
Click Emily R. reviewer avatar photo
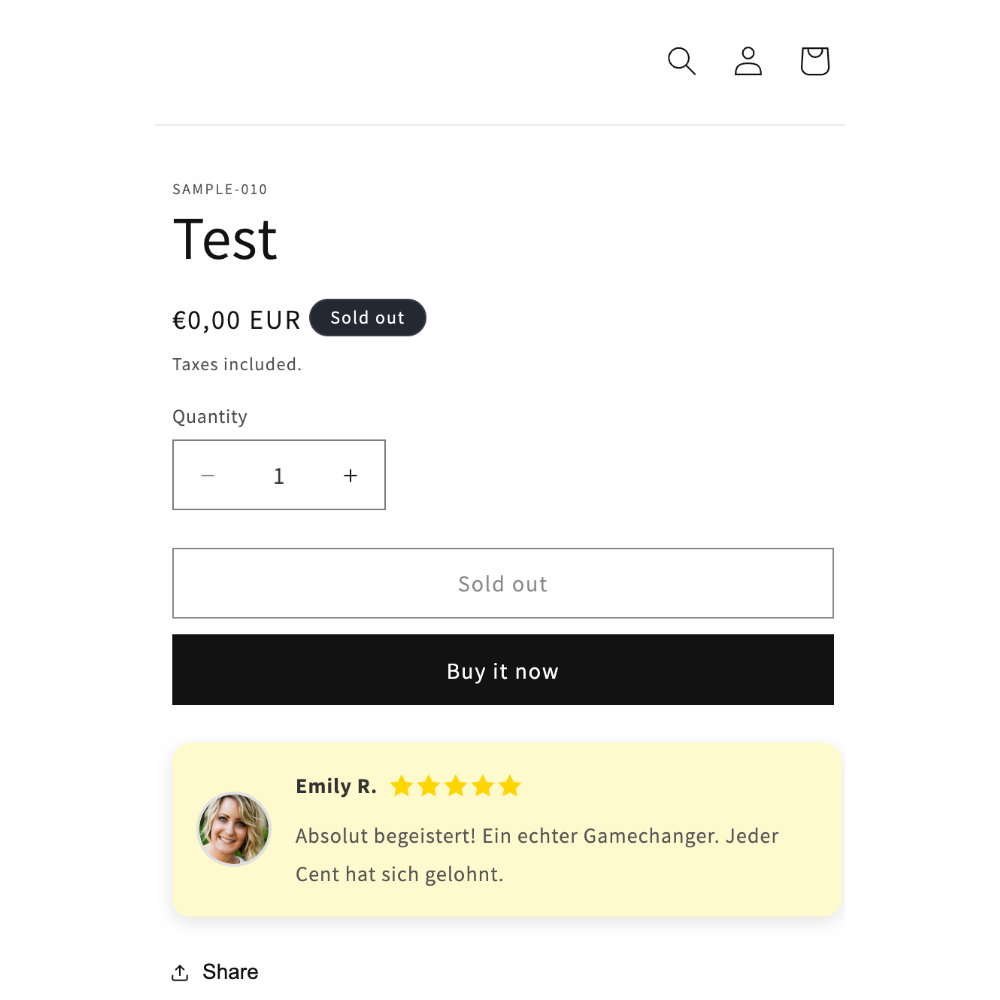click(x=233, y=829)
